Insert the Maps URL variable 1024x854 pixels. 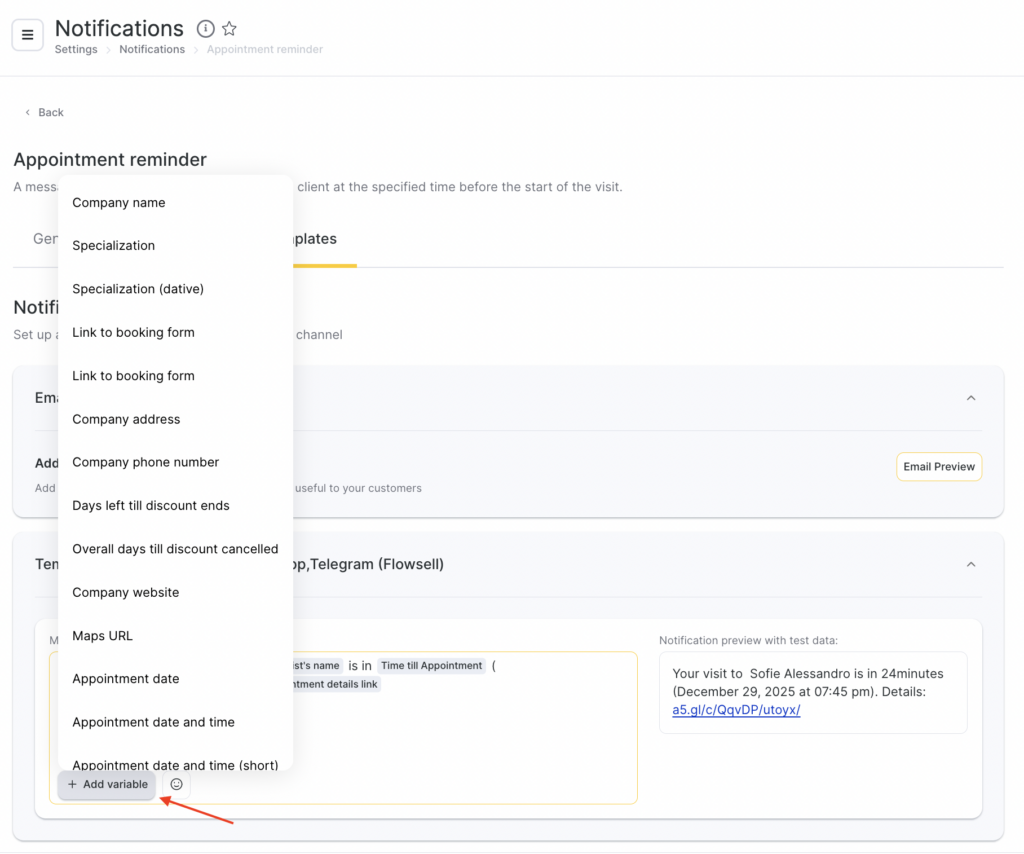click(102, 636)
